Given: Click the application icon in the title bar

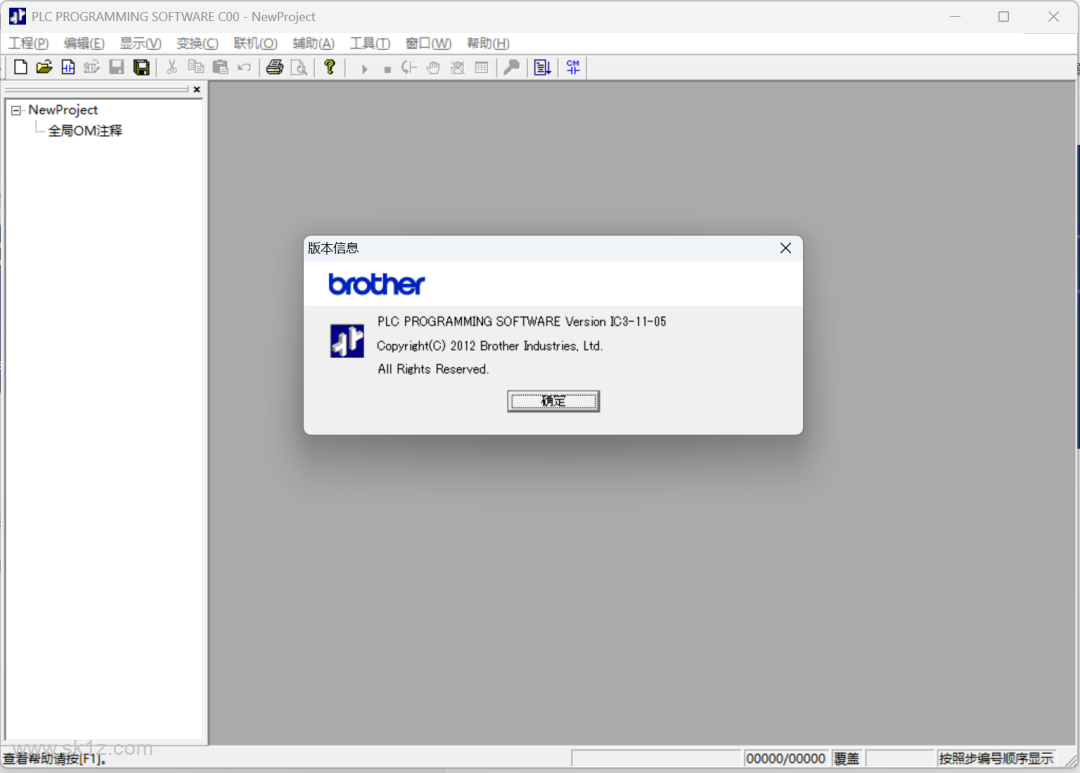Looking at the screenshot, I should 17,16.
